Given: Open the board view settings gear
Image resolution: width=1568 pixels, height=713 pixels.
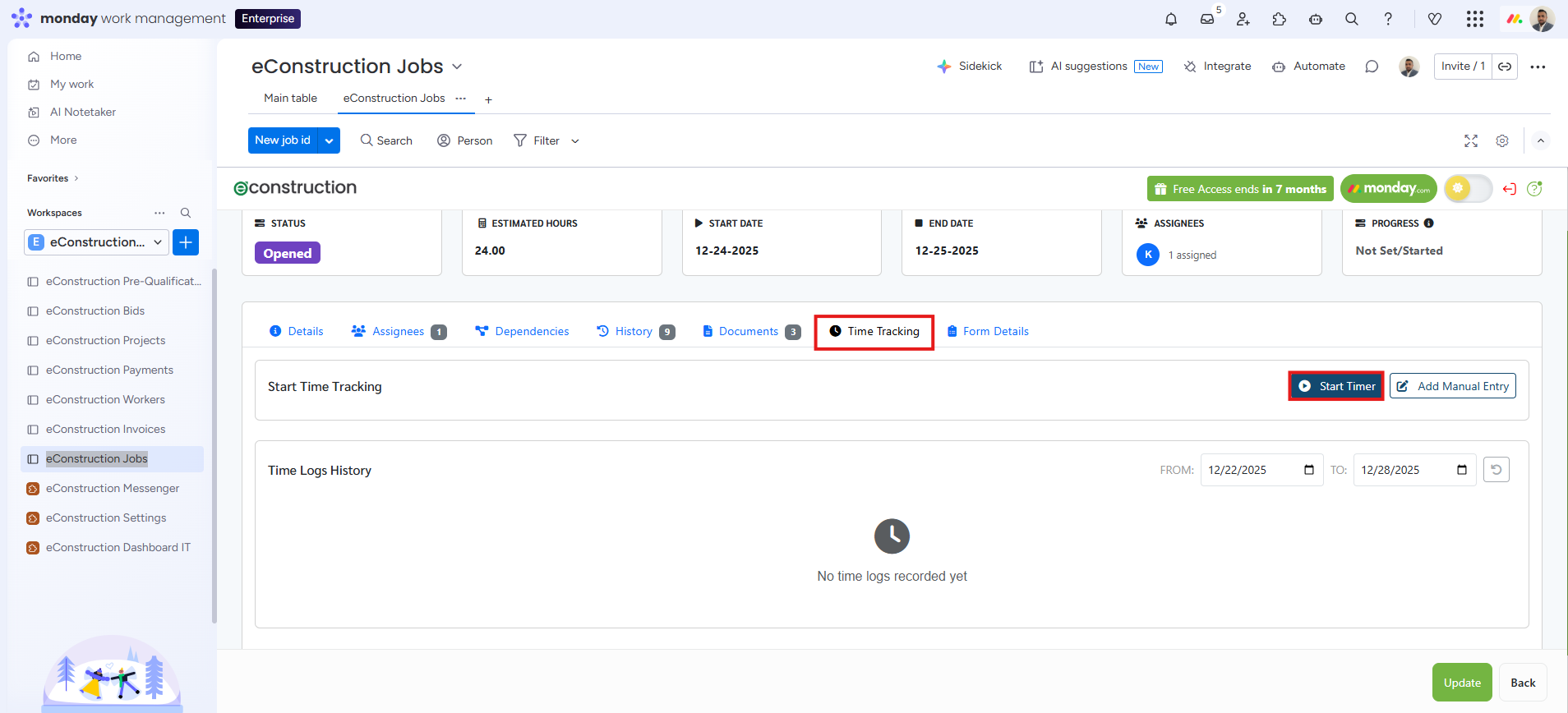Looking at the screenshot, I should click(x=1502, y=141).
